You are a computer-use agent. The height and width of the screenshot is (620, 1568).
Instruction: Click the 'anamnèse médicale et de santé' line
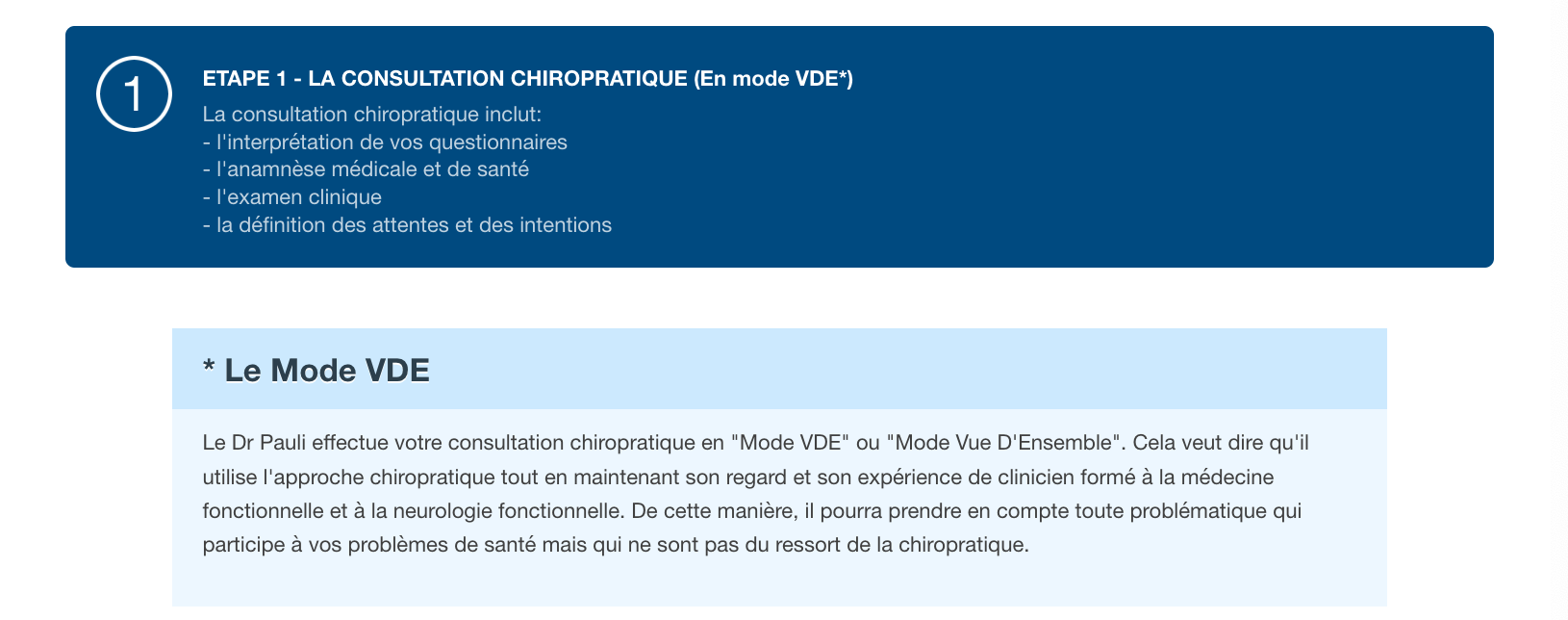(366, 169)
